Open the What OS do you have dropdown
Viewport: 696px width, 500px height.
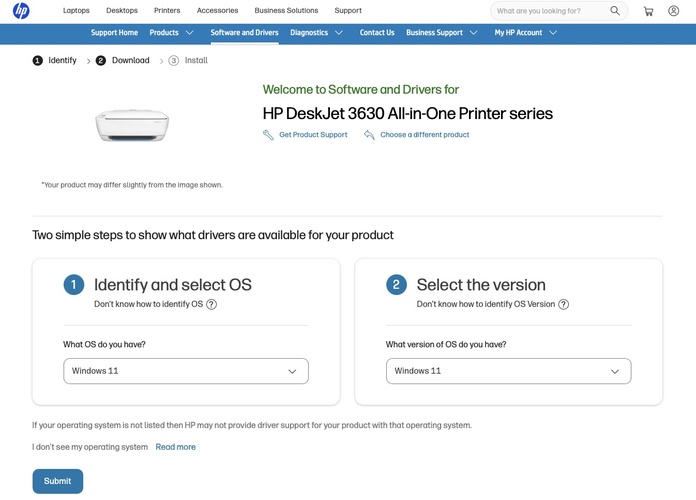click(x=186, y=371)
